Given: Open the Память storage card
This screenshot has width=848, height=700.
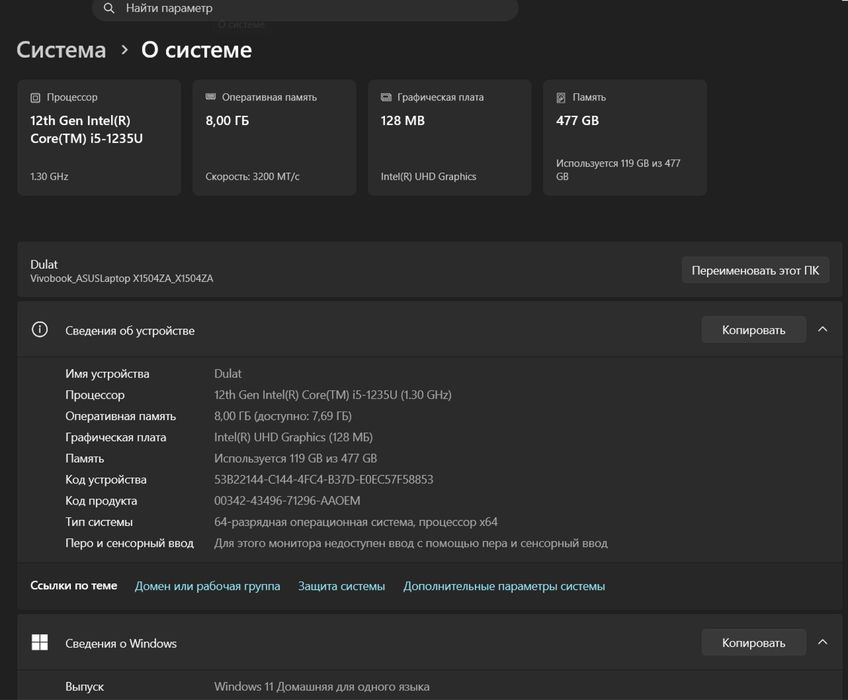Looking at the screenshot, I should 625,137.
